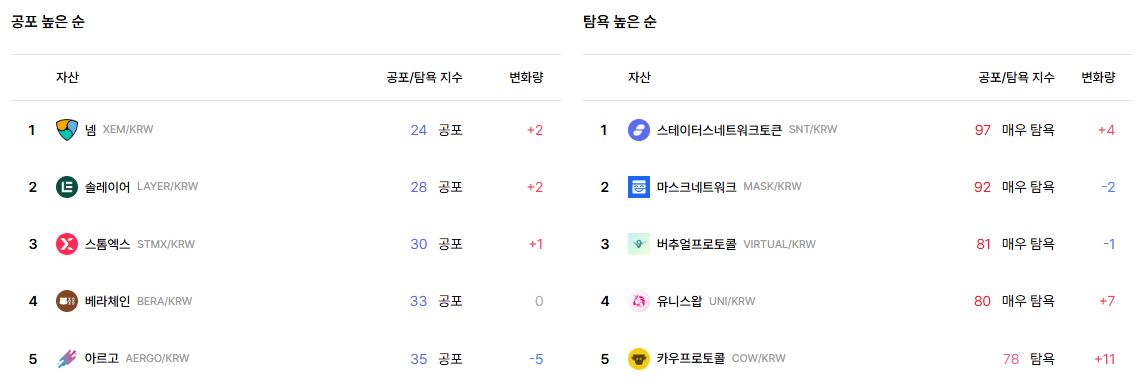Click the NEM (XEM) coin icon
The image size is (1135, 387).
67,130
